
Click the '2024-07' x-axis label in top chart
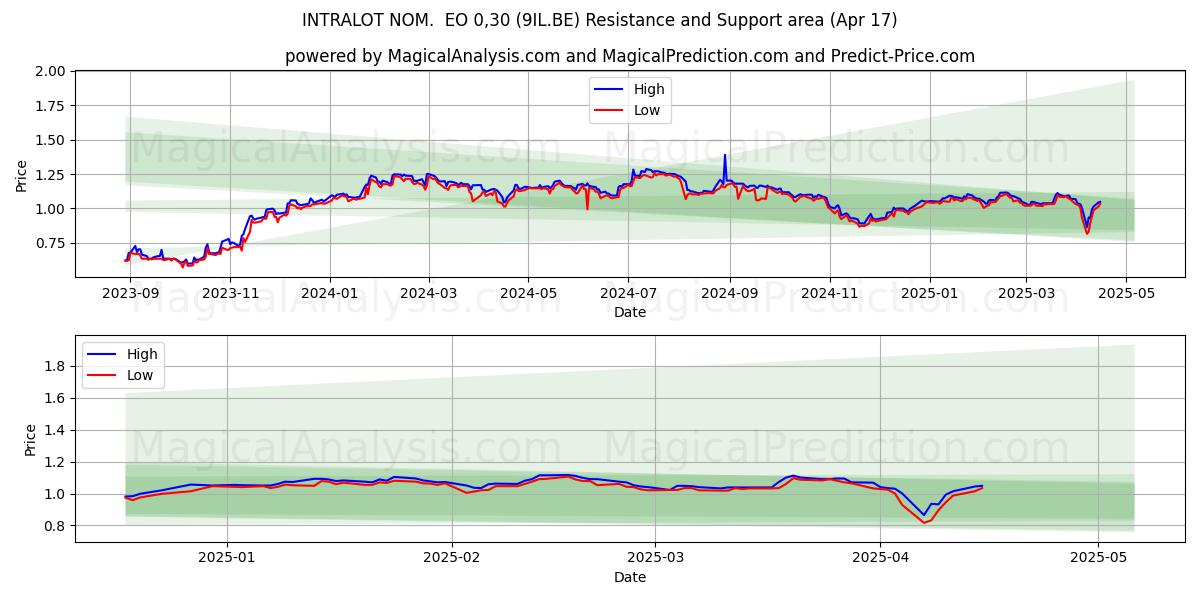[628, 293]
